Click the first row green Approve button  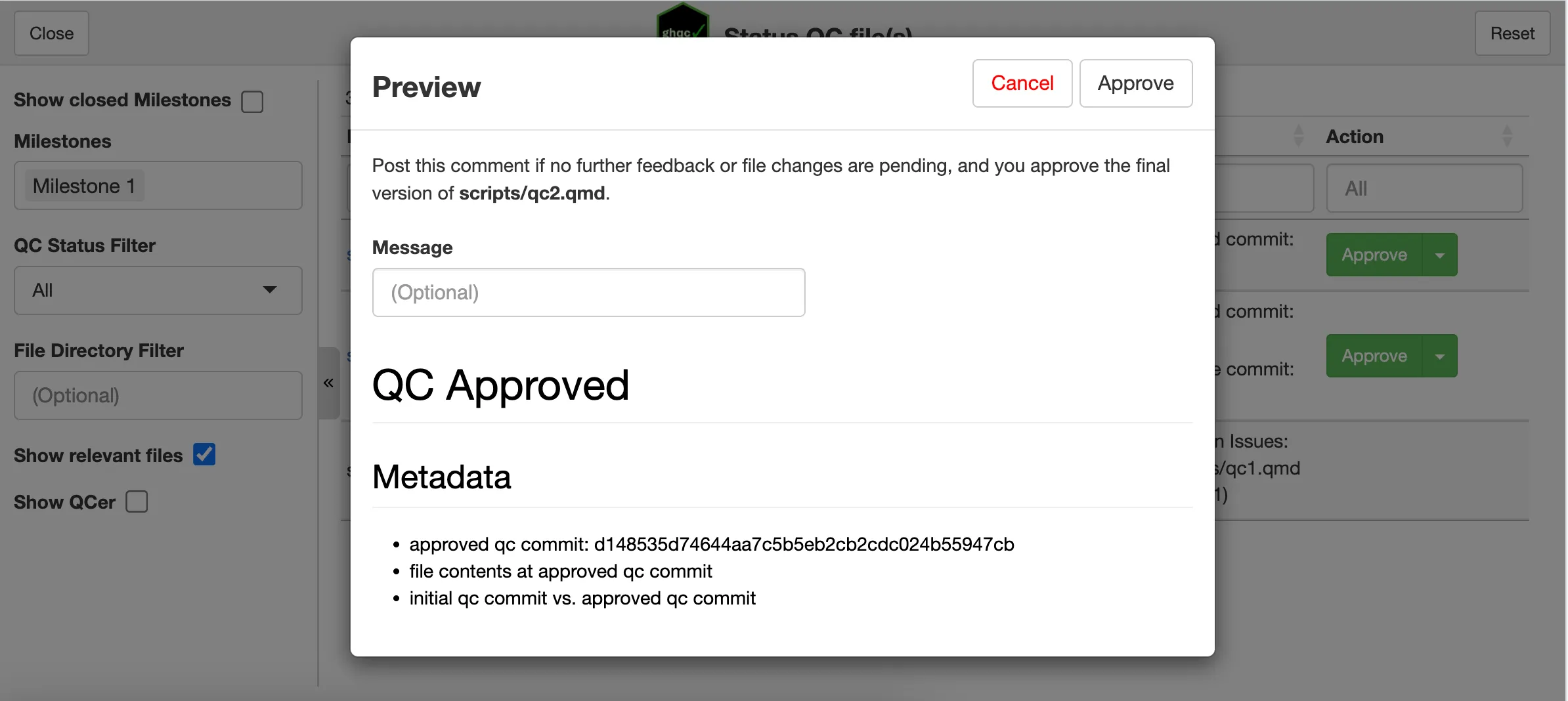click(1374, 255)
